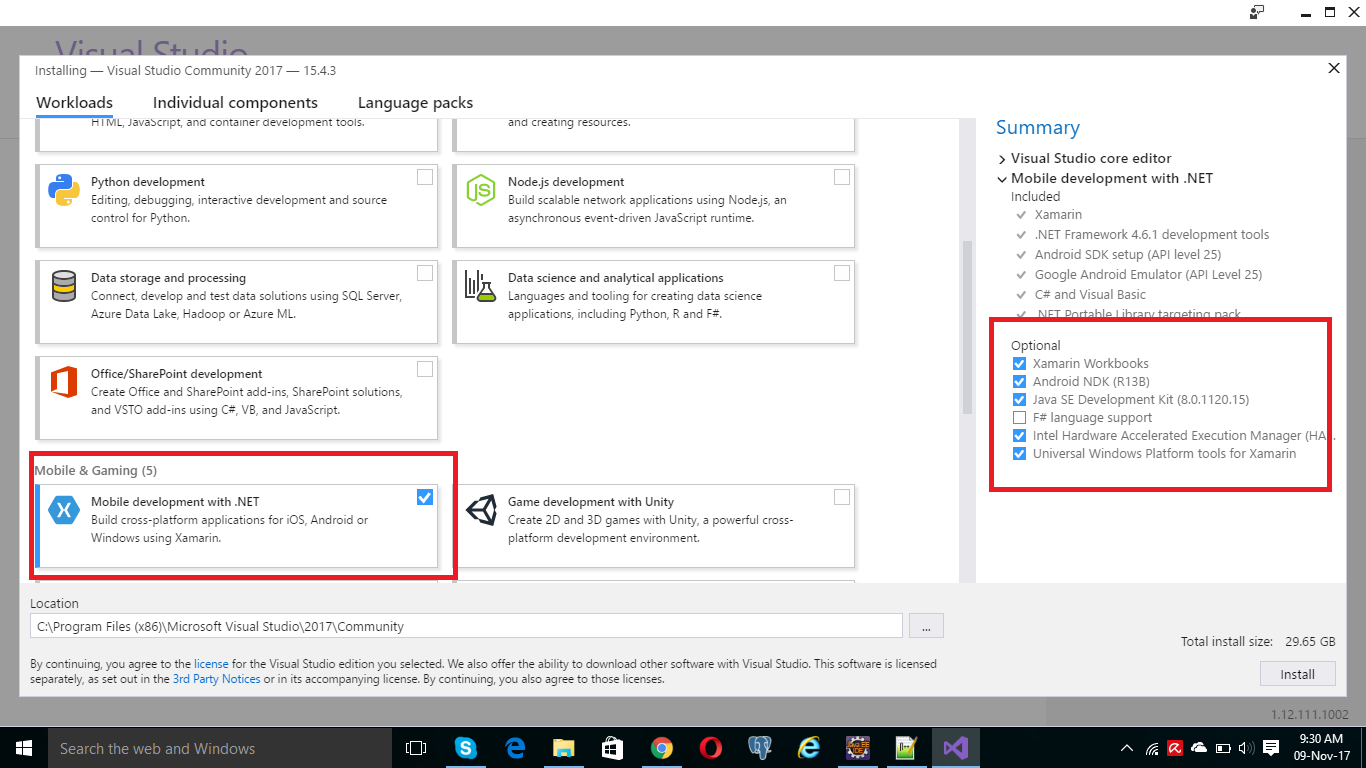
Task: Click the battery status tray icon
Action: pos(1223,748)
